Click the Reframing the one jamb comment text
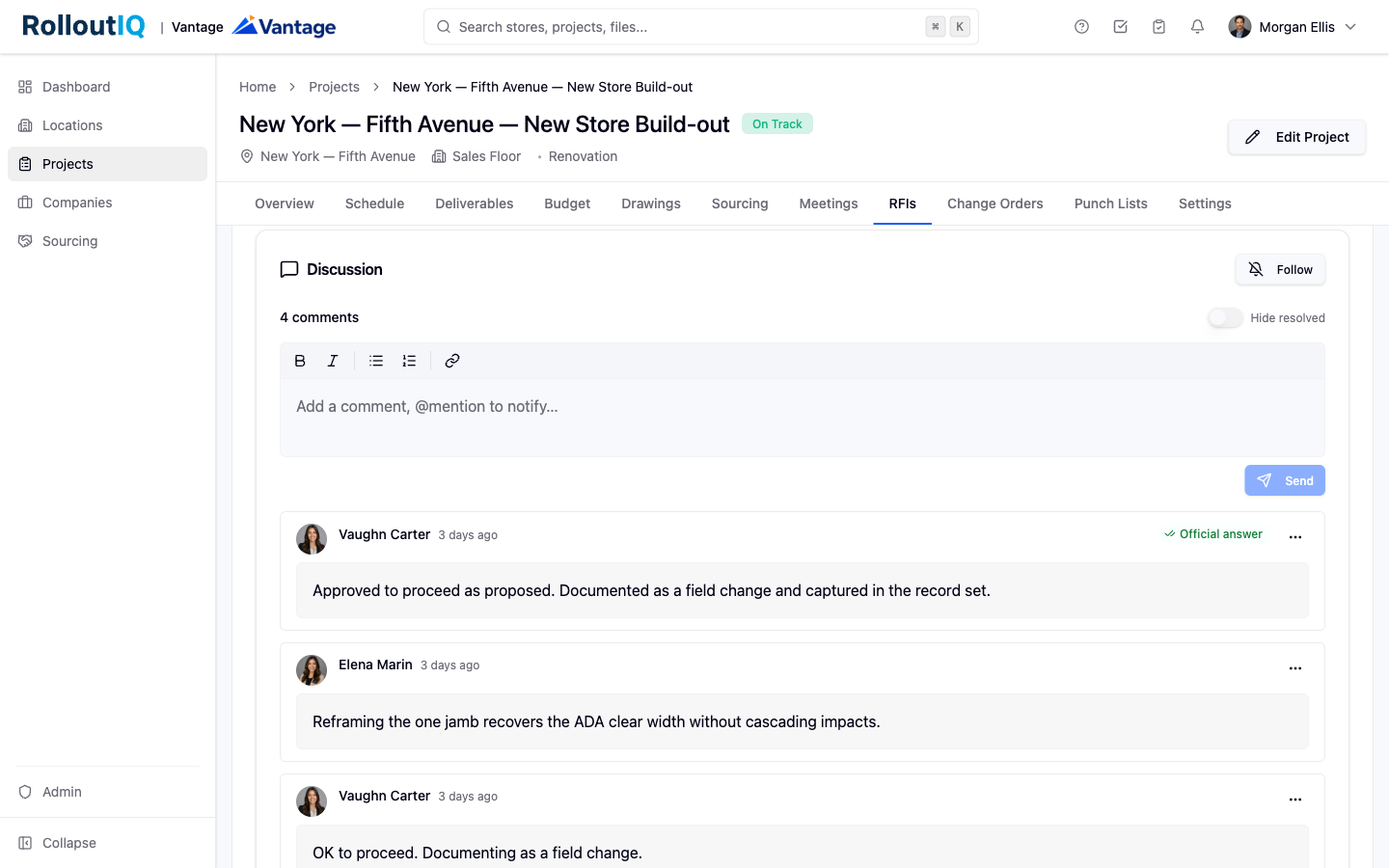 coord(596,721)
